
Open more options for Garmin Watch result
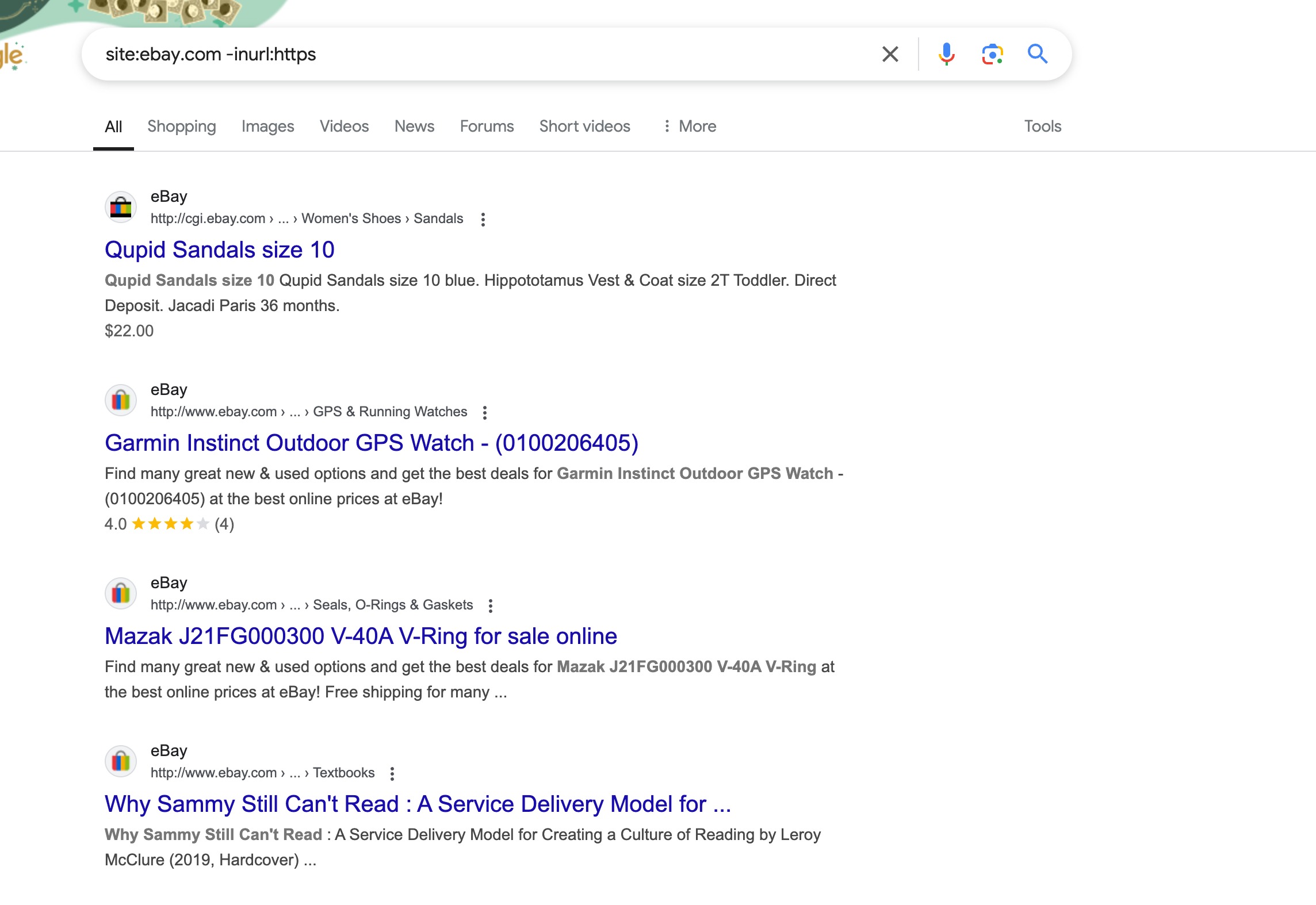[x=485, y=412]
